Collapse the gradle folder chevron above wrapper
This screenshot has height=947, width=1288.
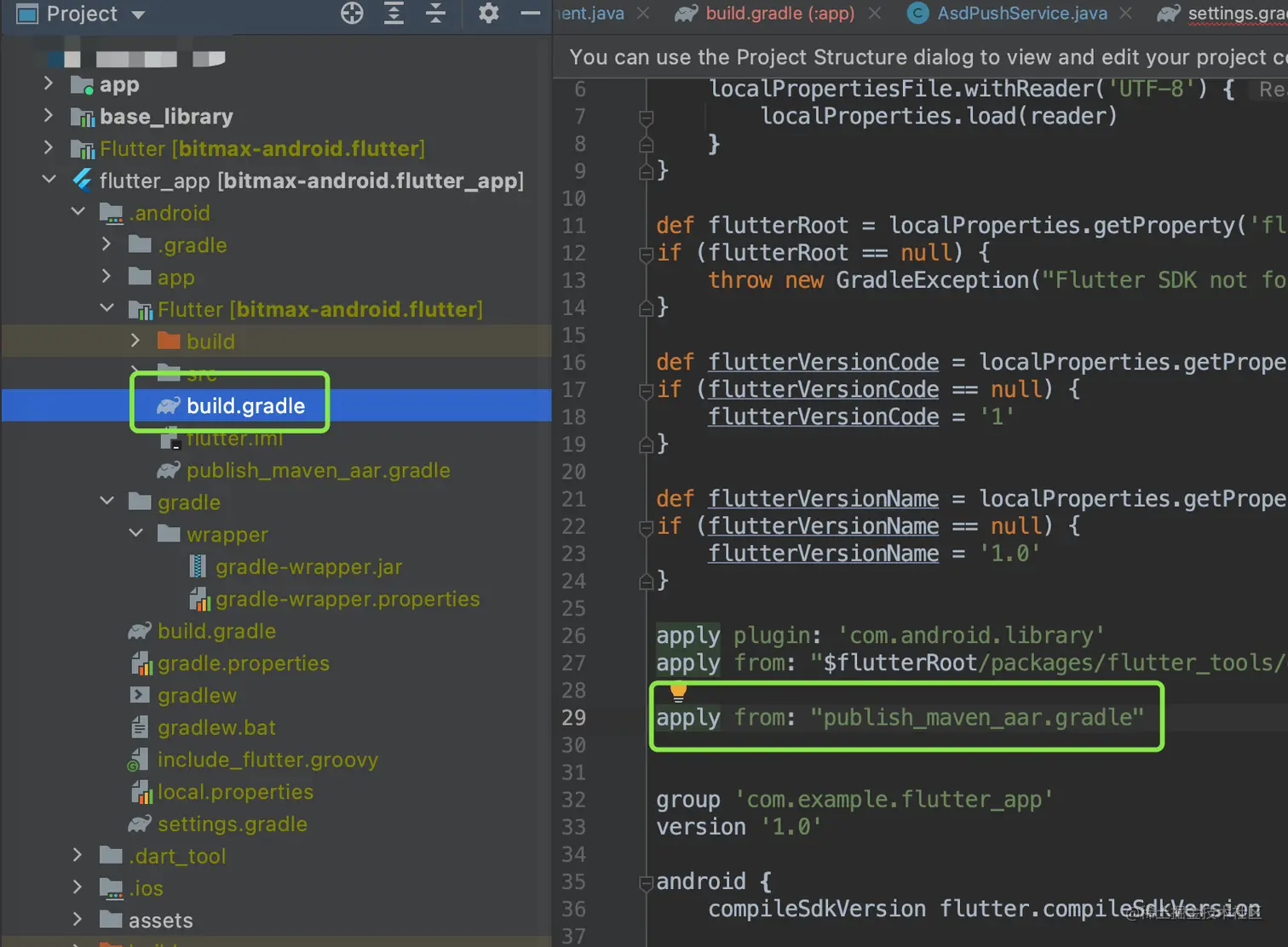coord(106,502)
